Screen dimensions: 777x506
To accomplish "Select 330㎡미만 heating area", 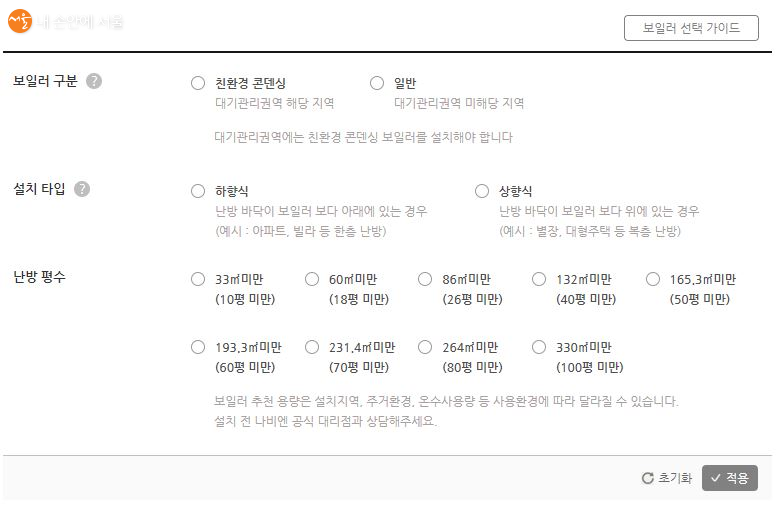I will click(539, 347).
